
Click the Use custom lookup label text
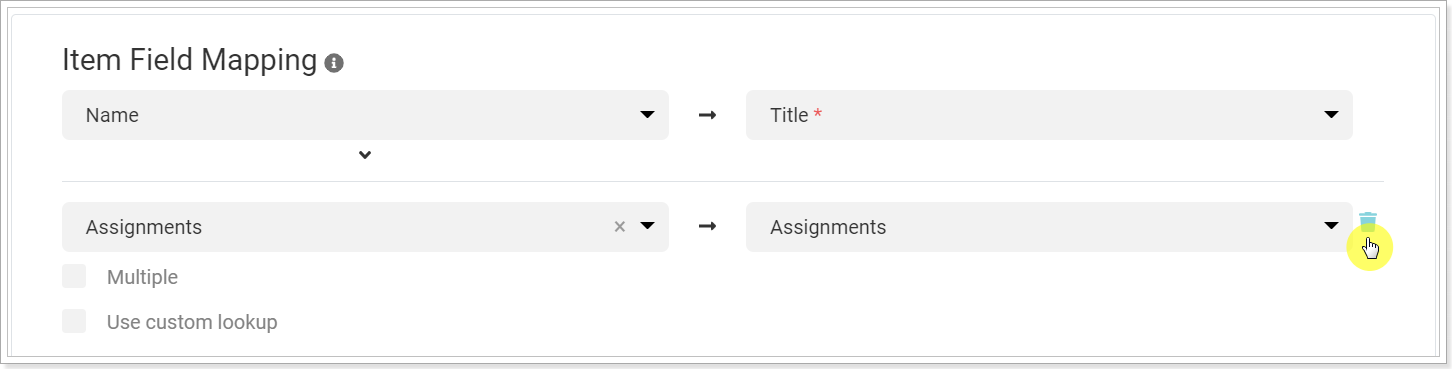pyautogui.click(x=192, y=322)
